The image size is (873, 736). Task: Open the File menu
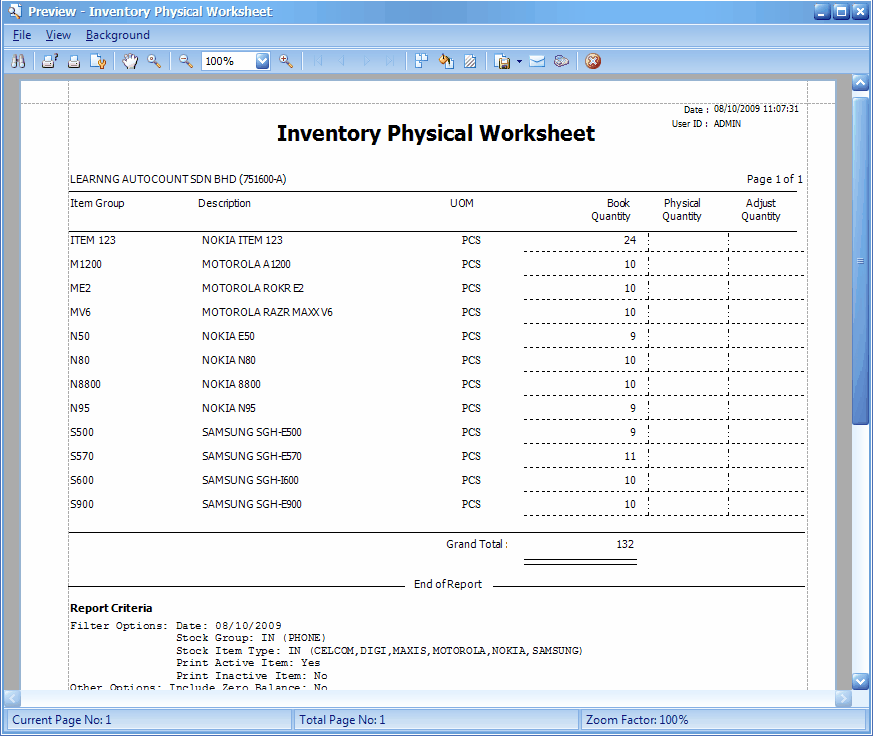tap(22, 35)
